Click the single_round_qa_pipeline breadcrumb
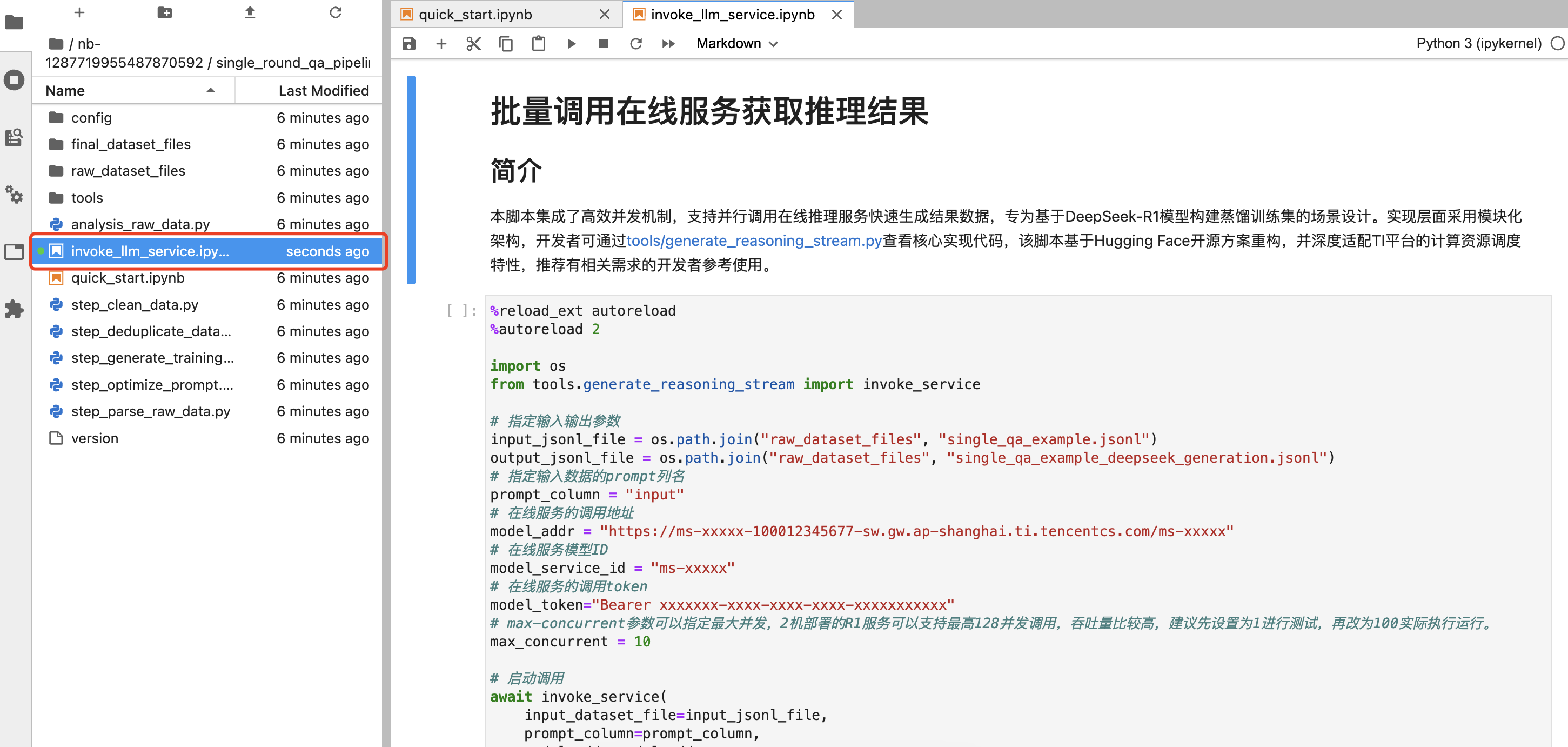 [293, 63]
